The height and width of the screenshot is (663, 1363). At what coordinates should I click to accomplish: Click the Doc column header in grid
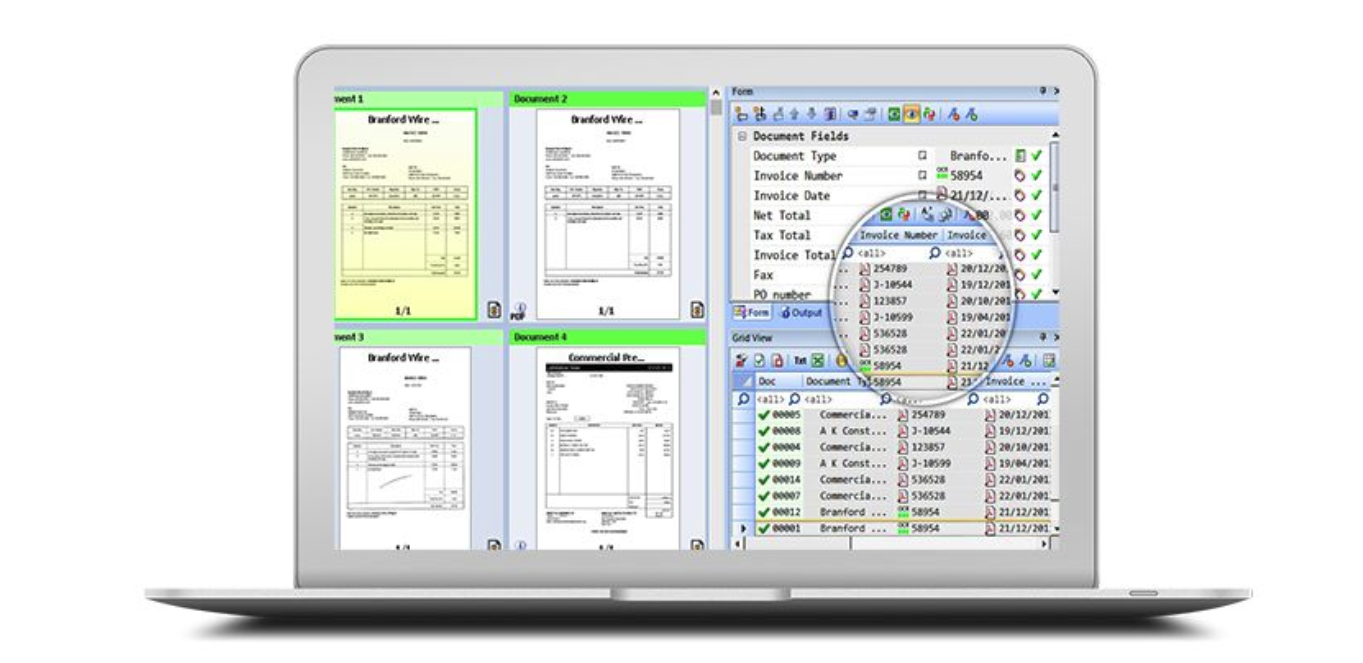pyautogui.click(x=779, y=382)
